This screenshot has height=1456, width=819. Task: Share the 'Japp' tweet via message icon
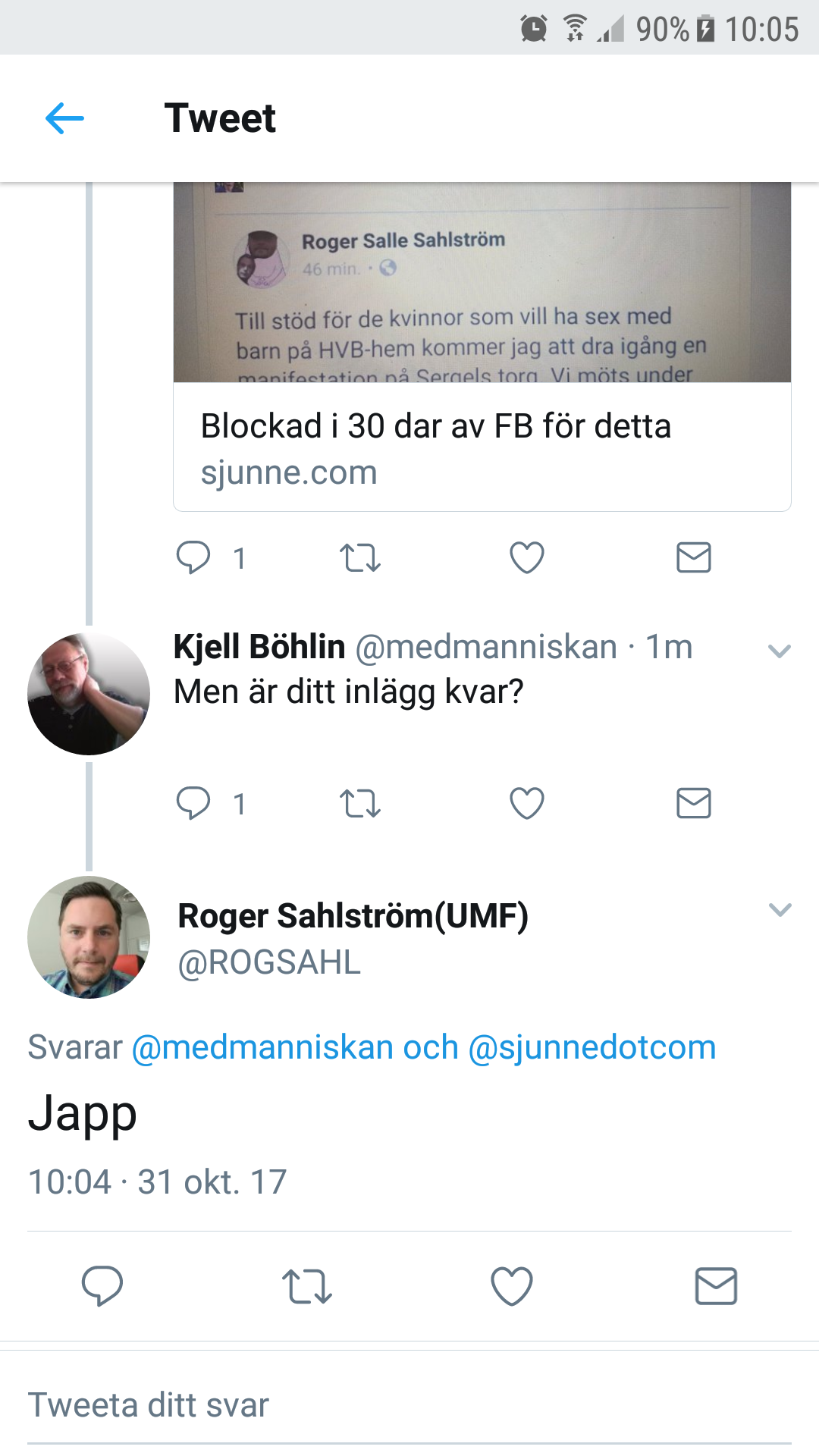coord(716,1286)
